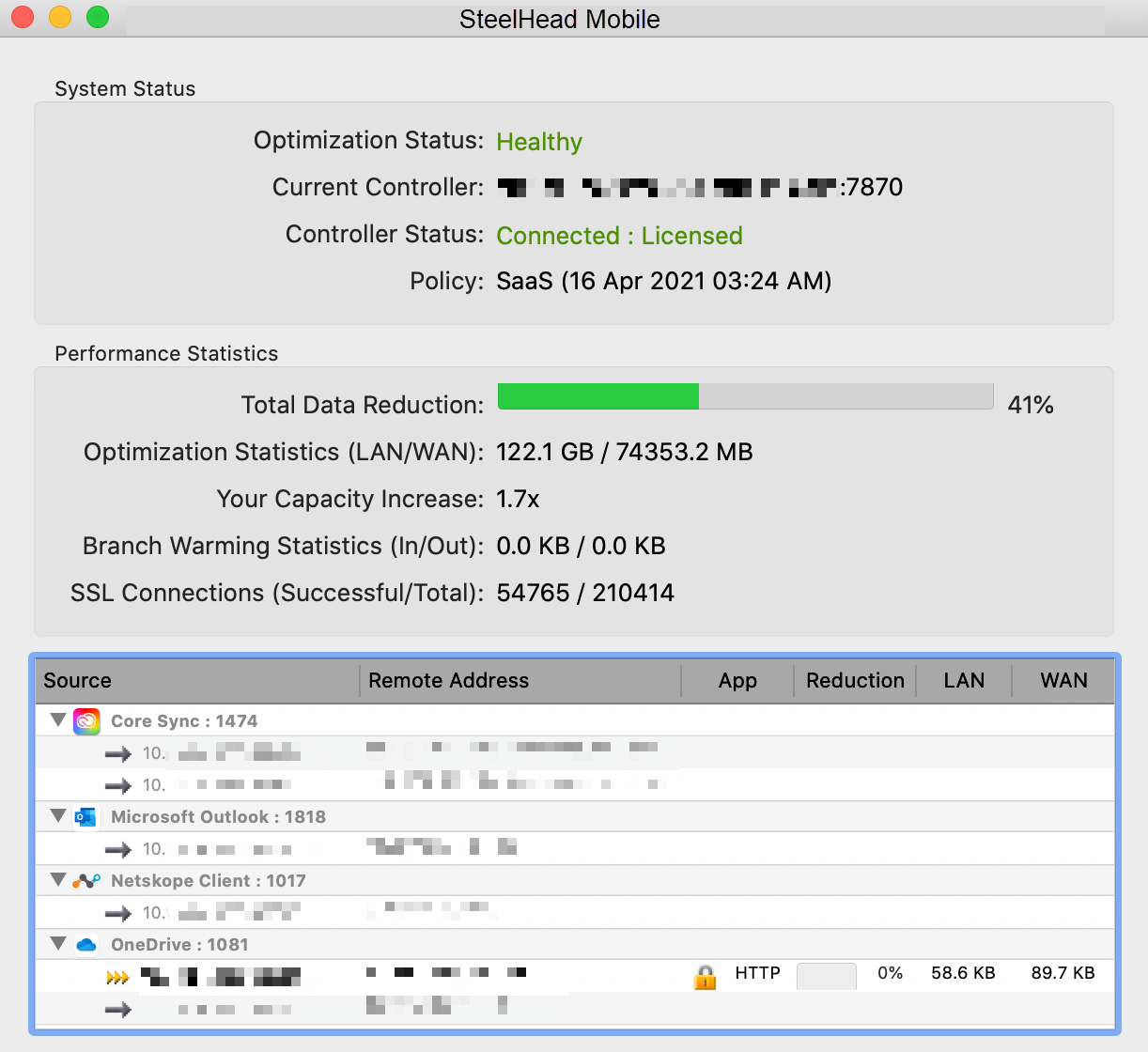Click the Microsoft Outlook app icon
Image resolution: width=1148 pixels, height=1052 pixels.
tap(86, 817)
